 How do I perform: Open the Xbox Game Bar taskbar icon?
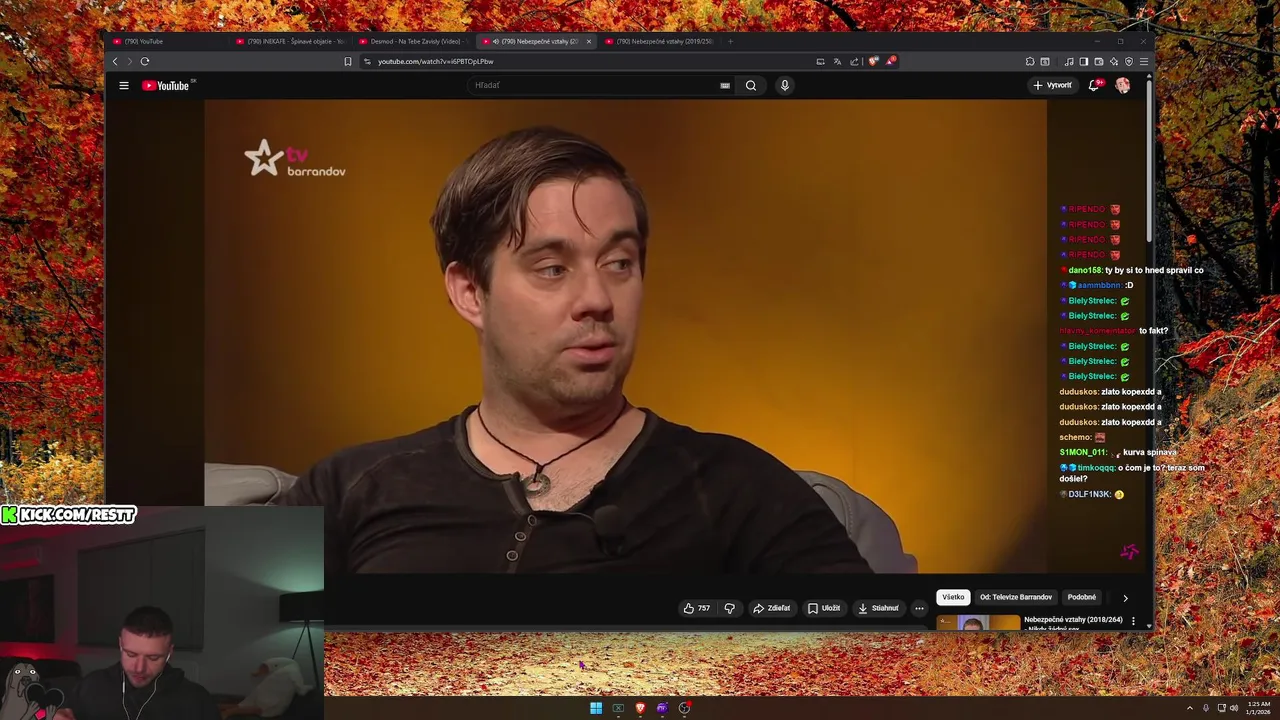618,708
